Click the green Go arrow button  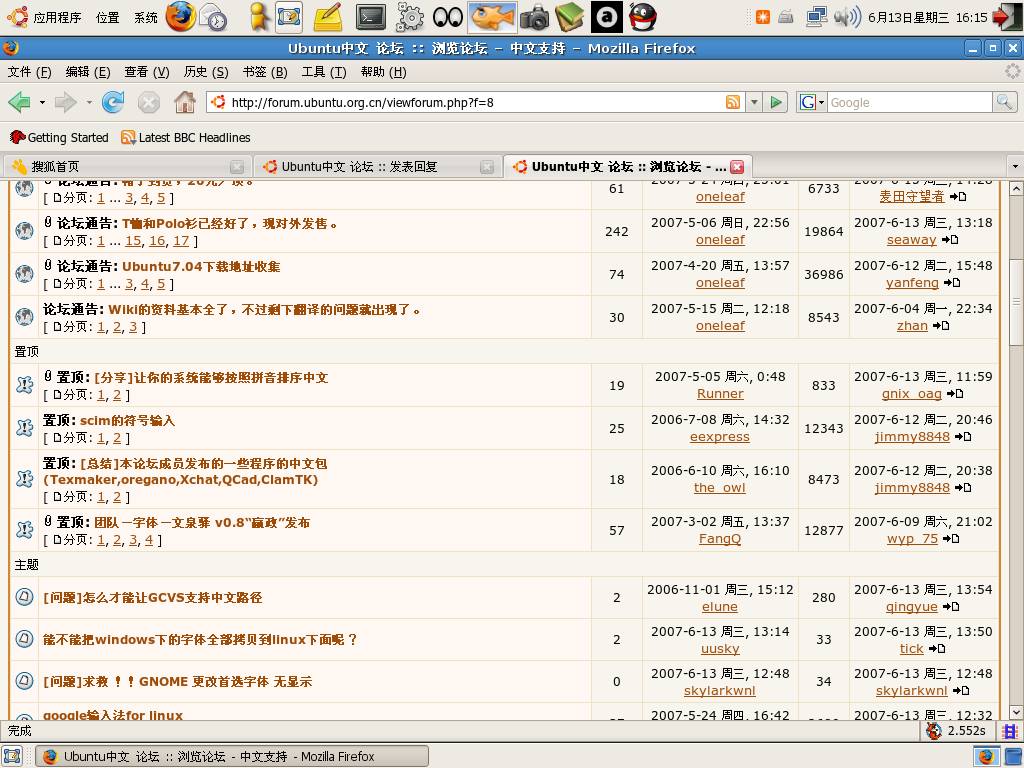pos(776,102)
